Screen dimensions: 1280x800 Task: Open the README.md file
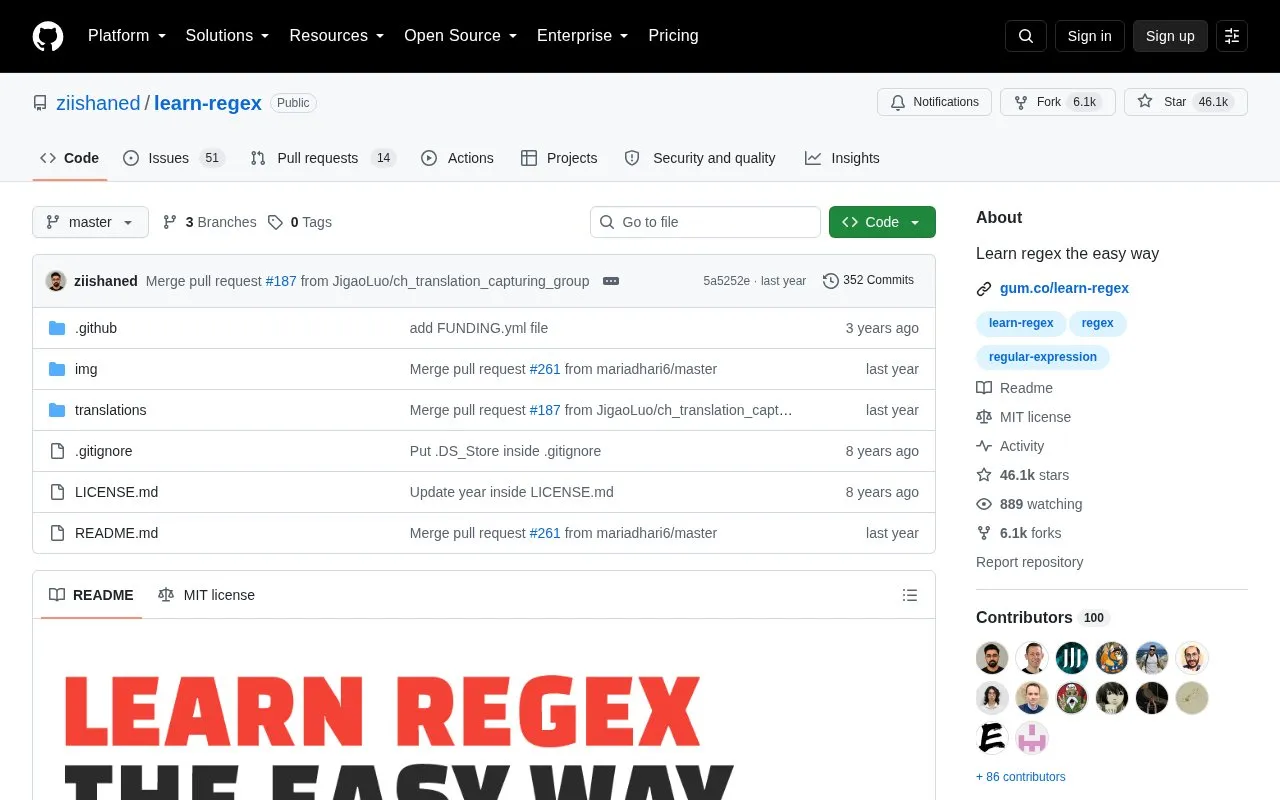tap(116, 533)
